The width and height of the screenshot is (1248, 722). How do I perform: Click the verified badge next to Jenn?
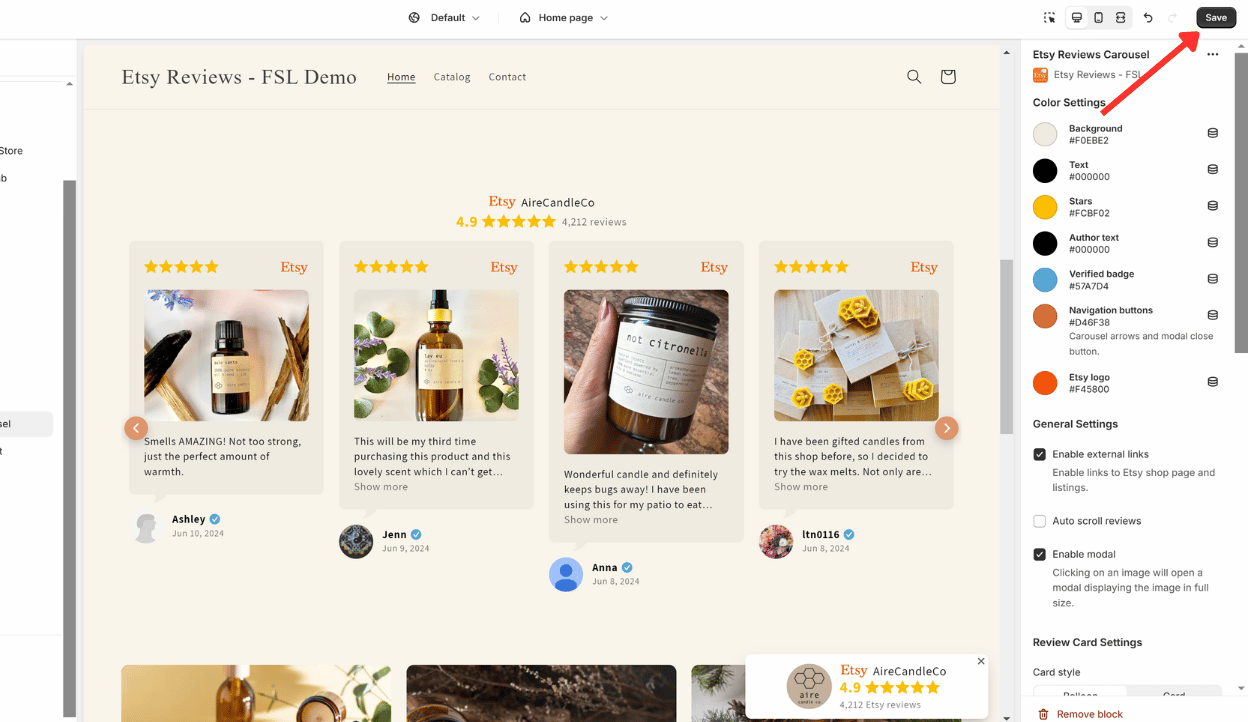pos(416,535)
